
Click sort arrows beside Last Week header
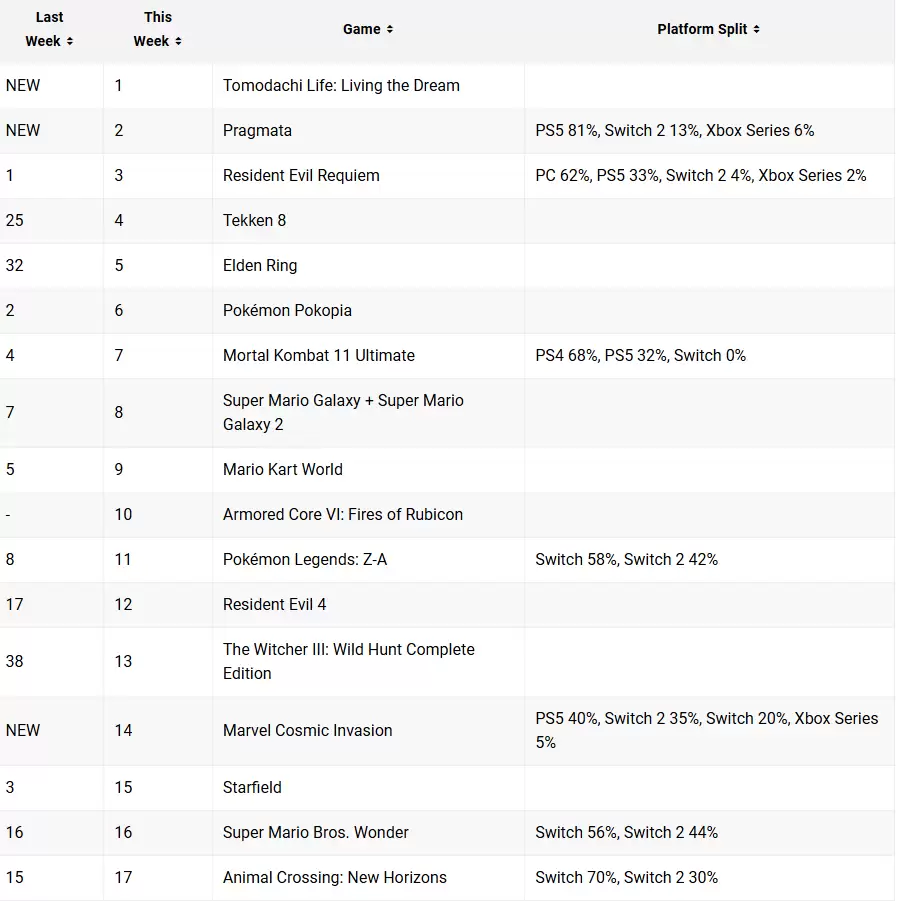(70, 42)
